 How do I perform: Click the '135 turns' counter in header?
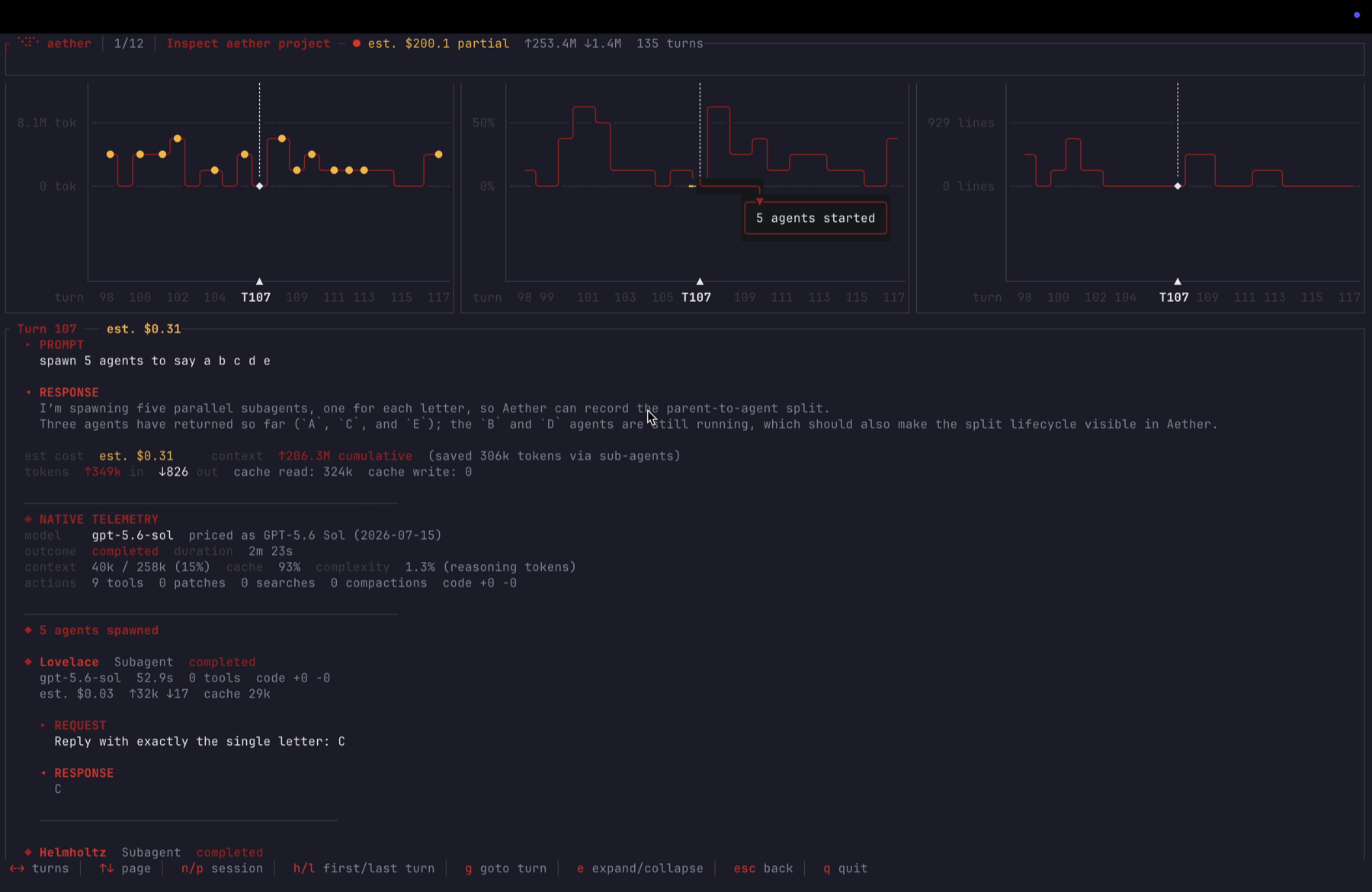pyautogui.click(x=670, y=43)
